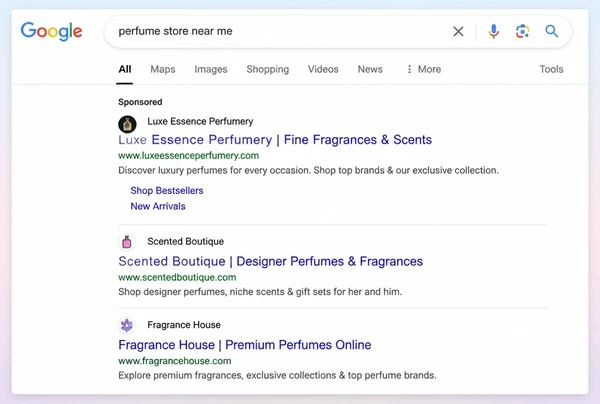Open the New Arrivals sitelink
Image resolution: width=600 pixels, height=404 pixels.
[158, 206]
